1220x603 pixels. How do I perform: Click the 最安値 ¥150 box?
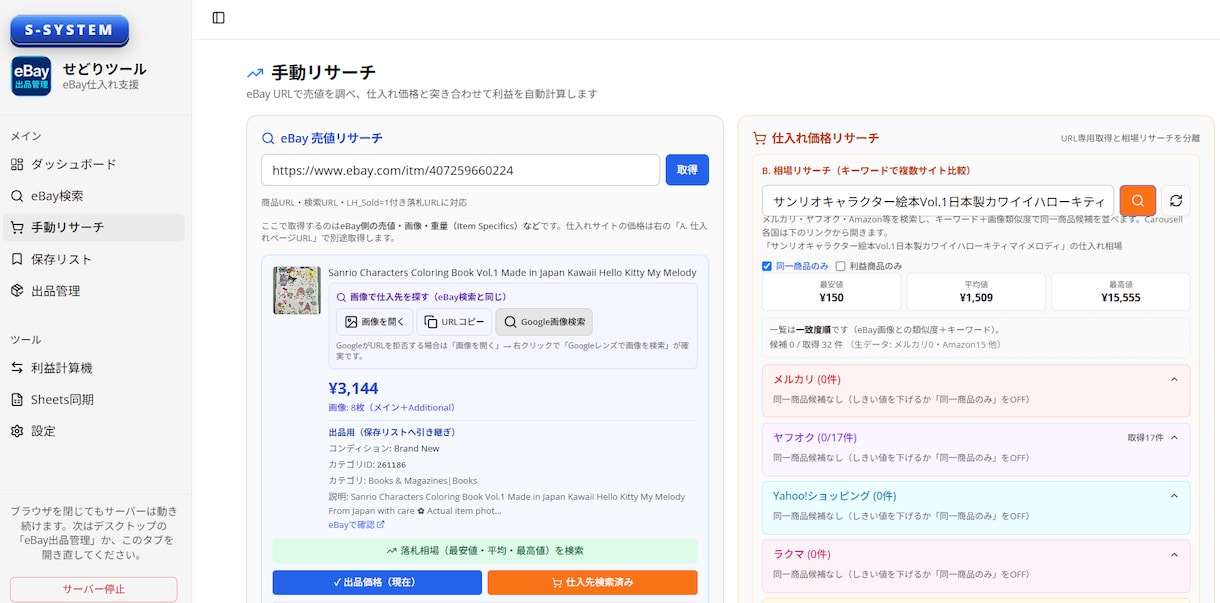pos(831,292)
